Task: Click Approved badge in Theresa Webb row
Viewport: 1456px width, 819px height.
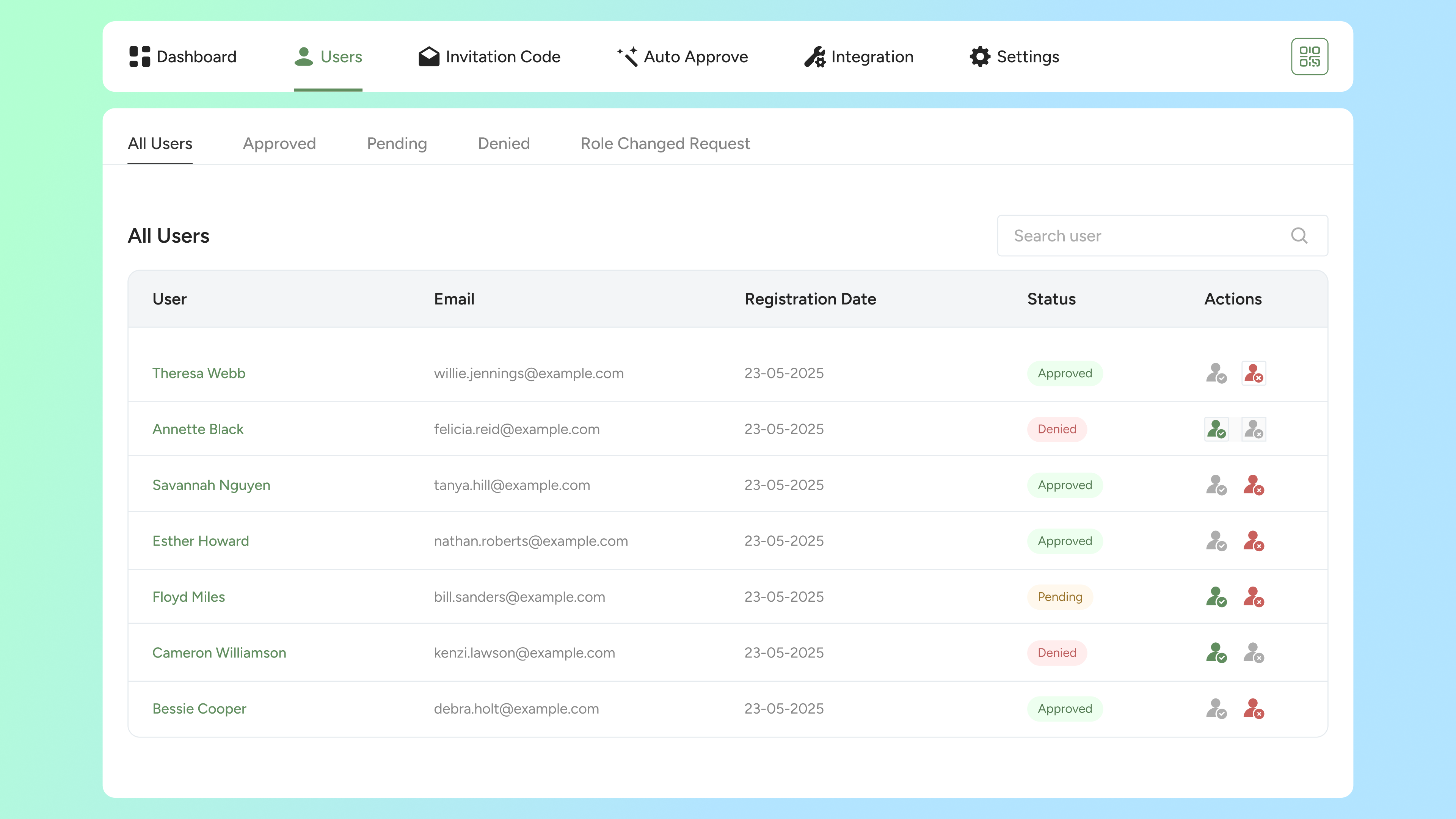Action: click(x=1065, y=373)
